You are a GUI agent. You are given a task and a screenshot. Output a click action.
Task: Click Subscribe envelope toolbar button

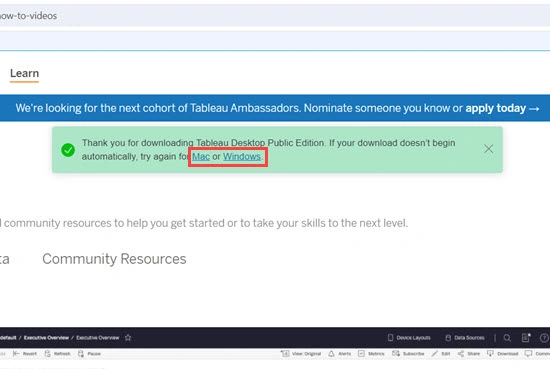click(x=408, y=354)
